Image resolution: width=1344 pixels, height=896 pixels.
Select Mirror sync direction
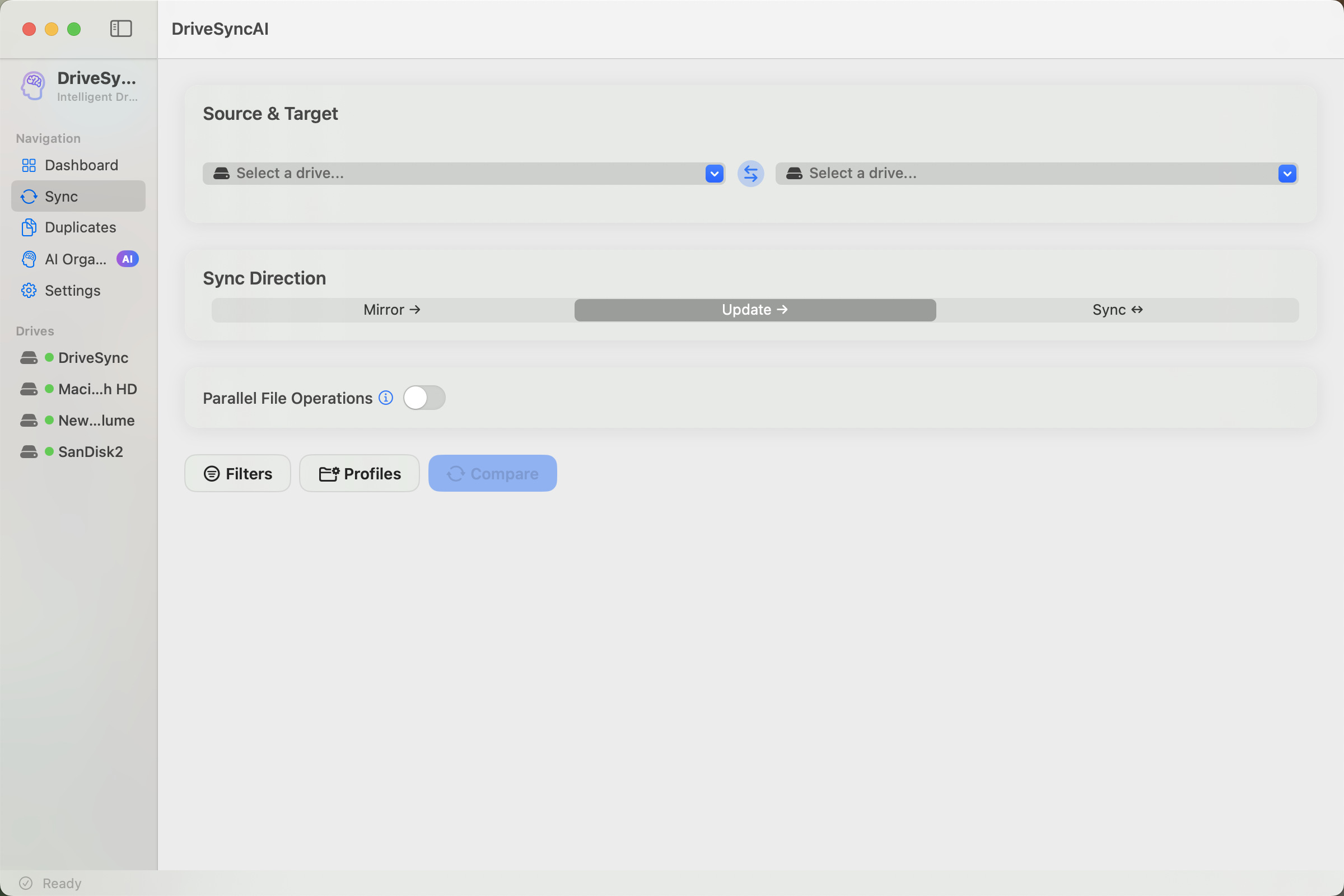tap(392, 310)
